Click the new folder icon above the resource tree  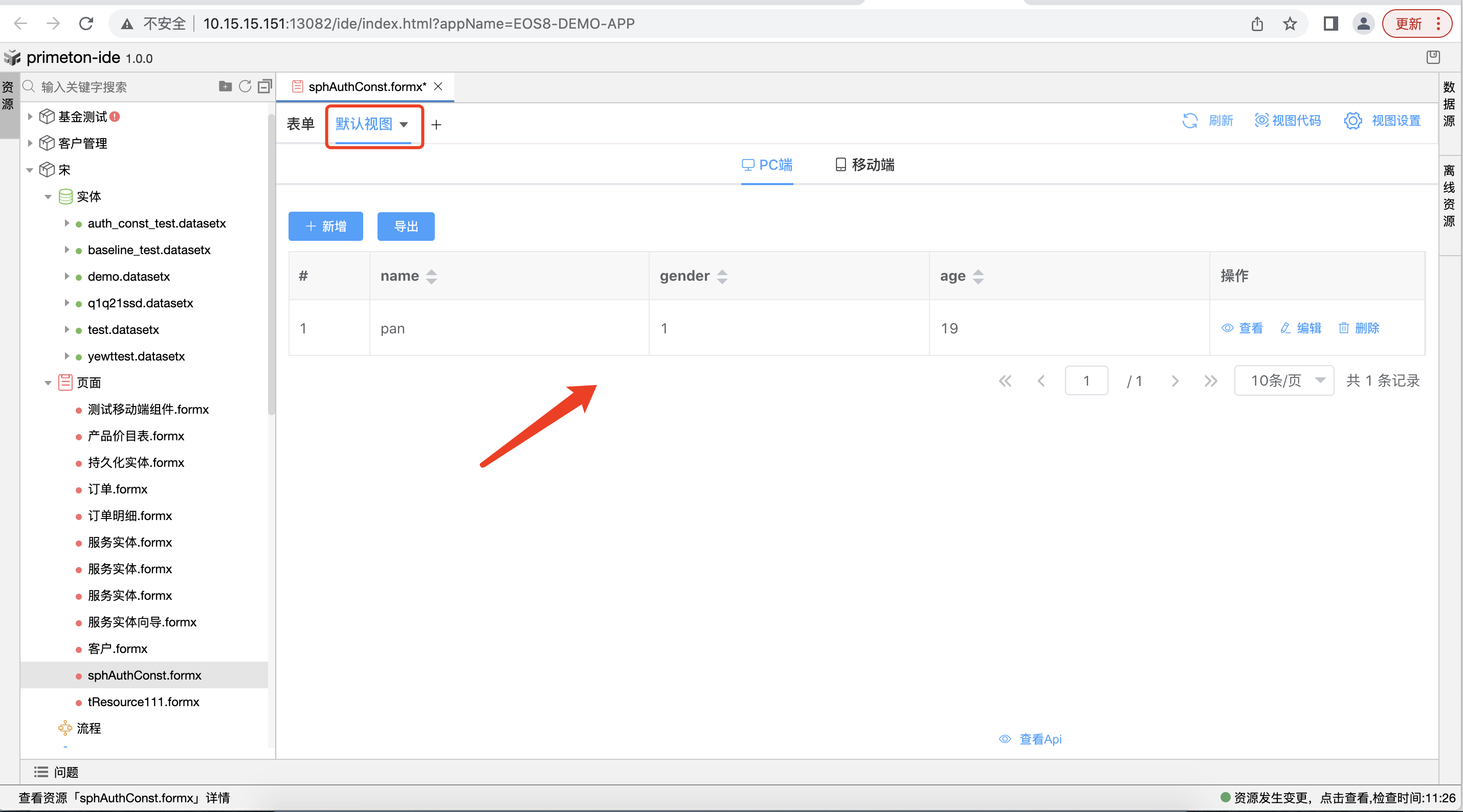[x=226, y=86]
